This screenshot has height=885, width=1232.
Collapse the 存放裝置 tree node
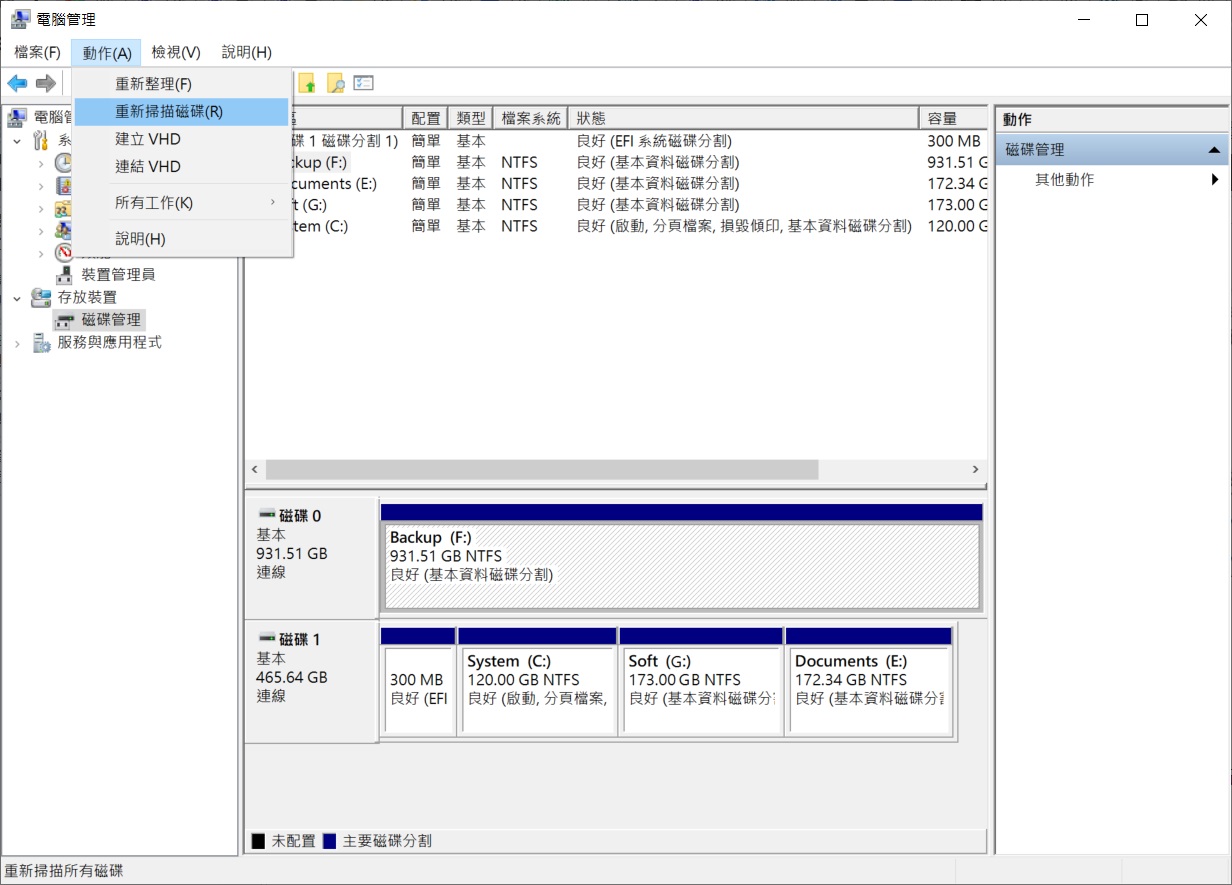pos(17,298)
